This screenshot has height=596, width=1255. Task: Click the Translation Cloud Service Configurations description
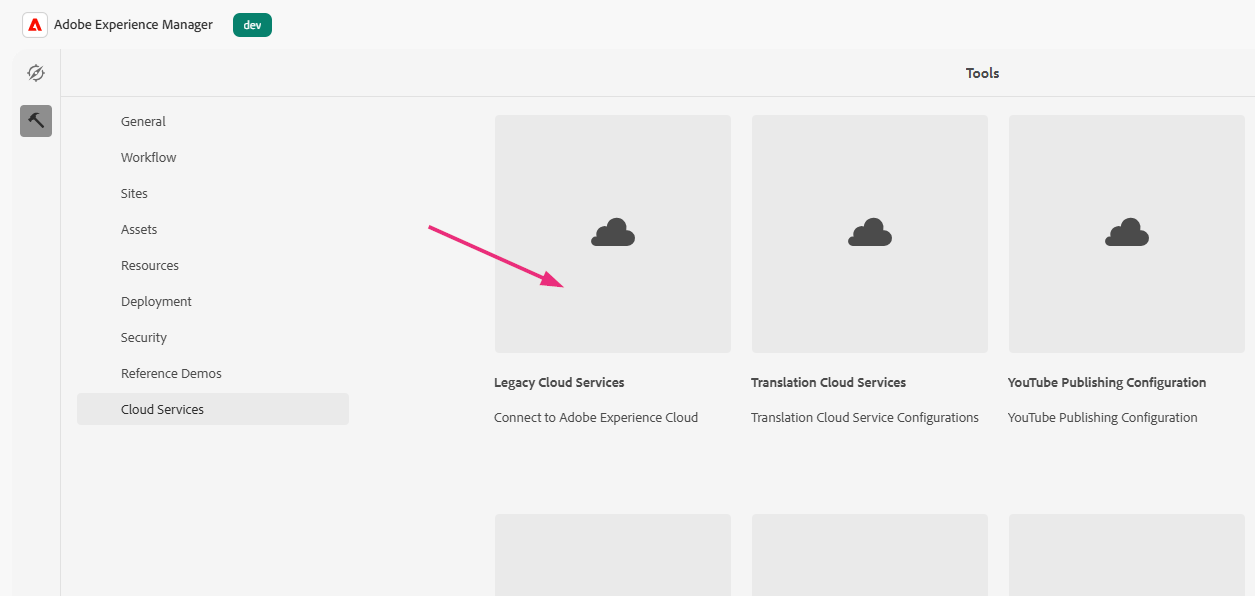pos(865,418)
